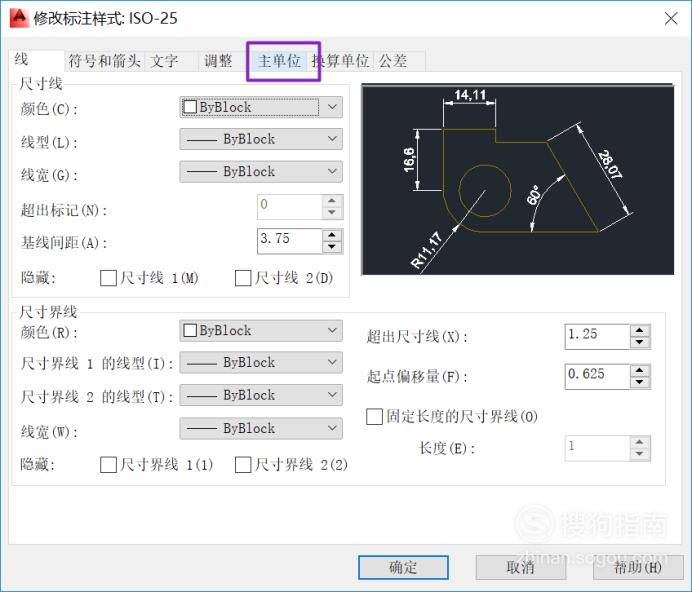This screenshot has height=592, width=692.
Task: Go to the 公差 tab
Action: tap(399, 61)
